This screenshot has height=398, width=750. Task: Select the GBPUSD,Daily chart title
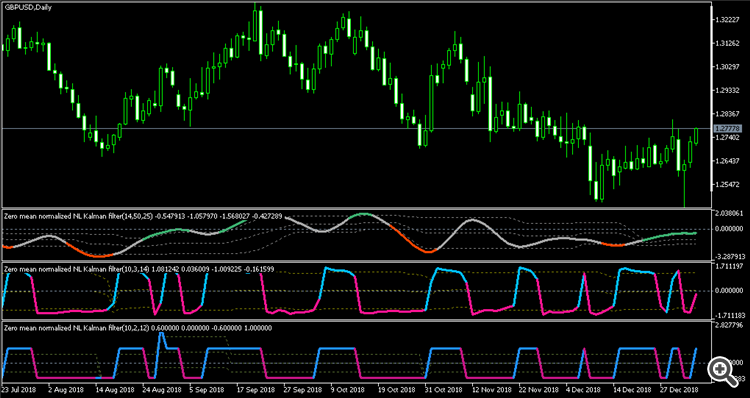(x=28, y=7)
